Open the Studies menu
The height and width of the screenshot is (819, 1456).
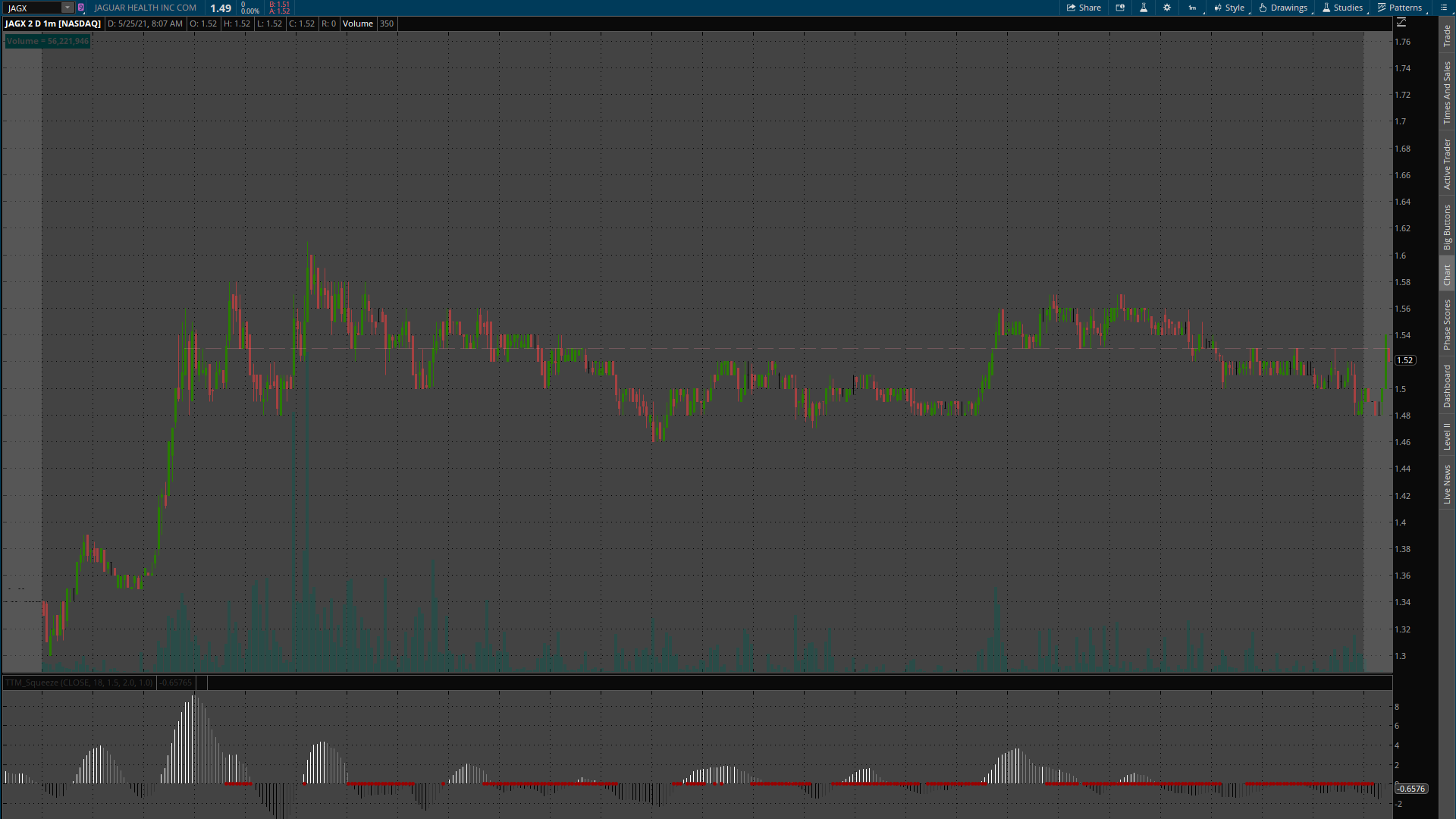coord(1342,8)
